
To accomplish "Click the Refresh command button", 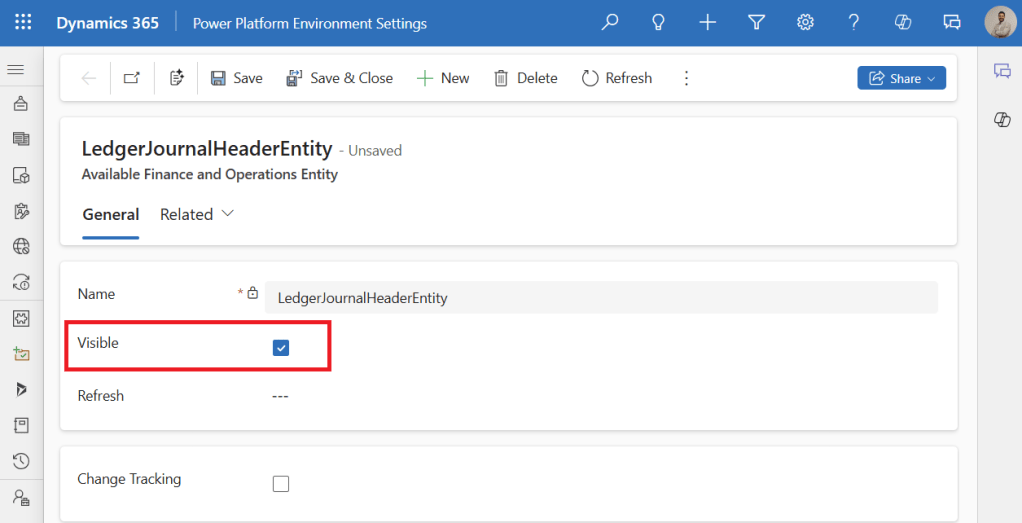I will (617, 78).
